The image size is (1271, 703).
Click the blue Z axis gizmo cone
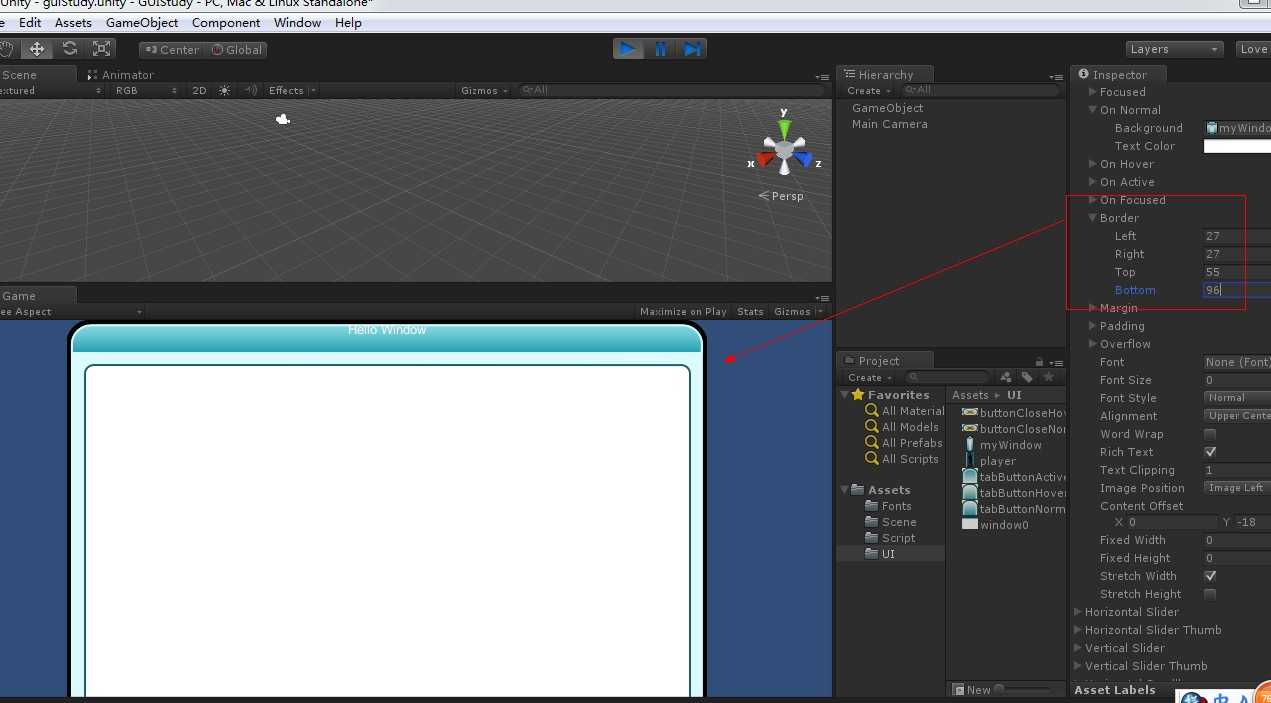[804, 159]
